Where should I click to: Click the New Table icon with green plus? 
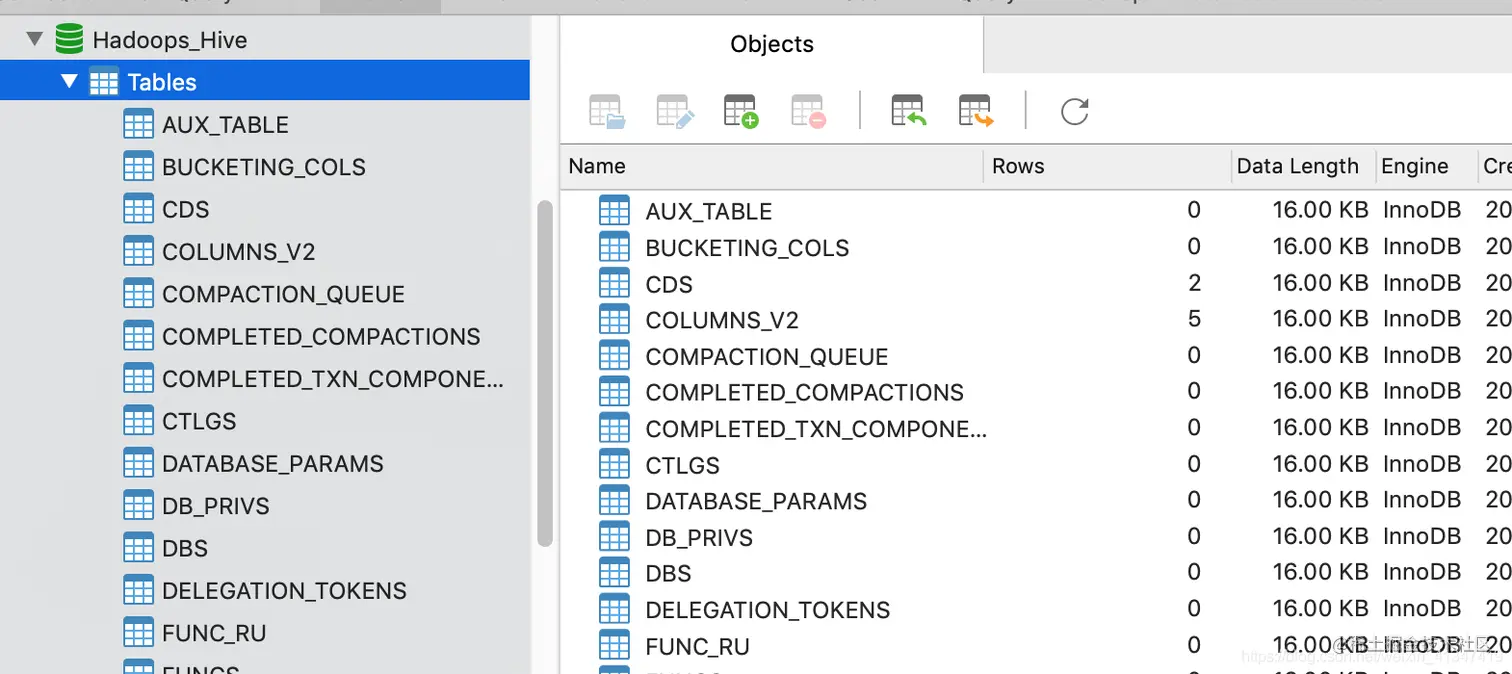click(741, 111)
